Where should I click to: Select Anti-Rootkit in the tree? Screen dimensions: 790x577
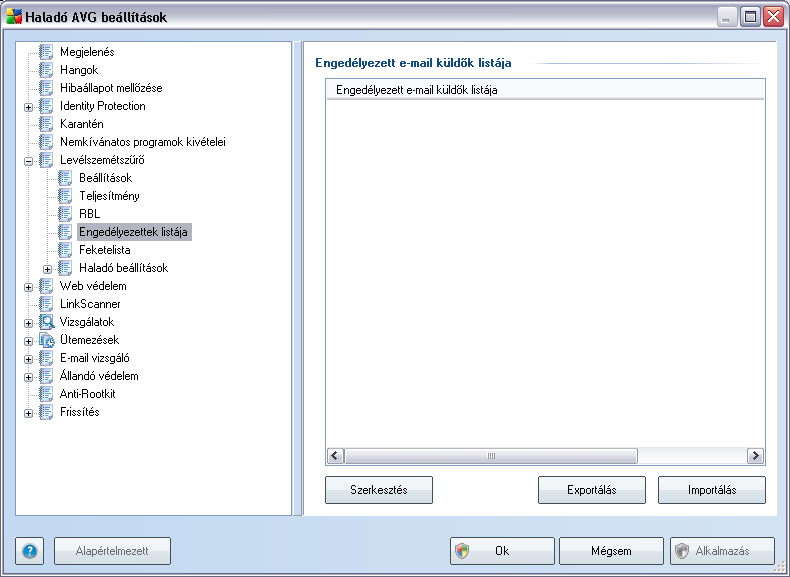tap(88, 394)
